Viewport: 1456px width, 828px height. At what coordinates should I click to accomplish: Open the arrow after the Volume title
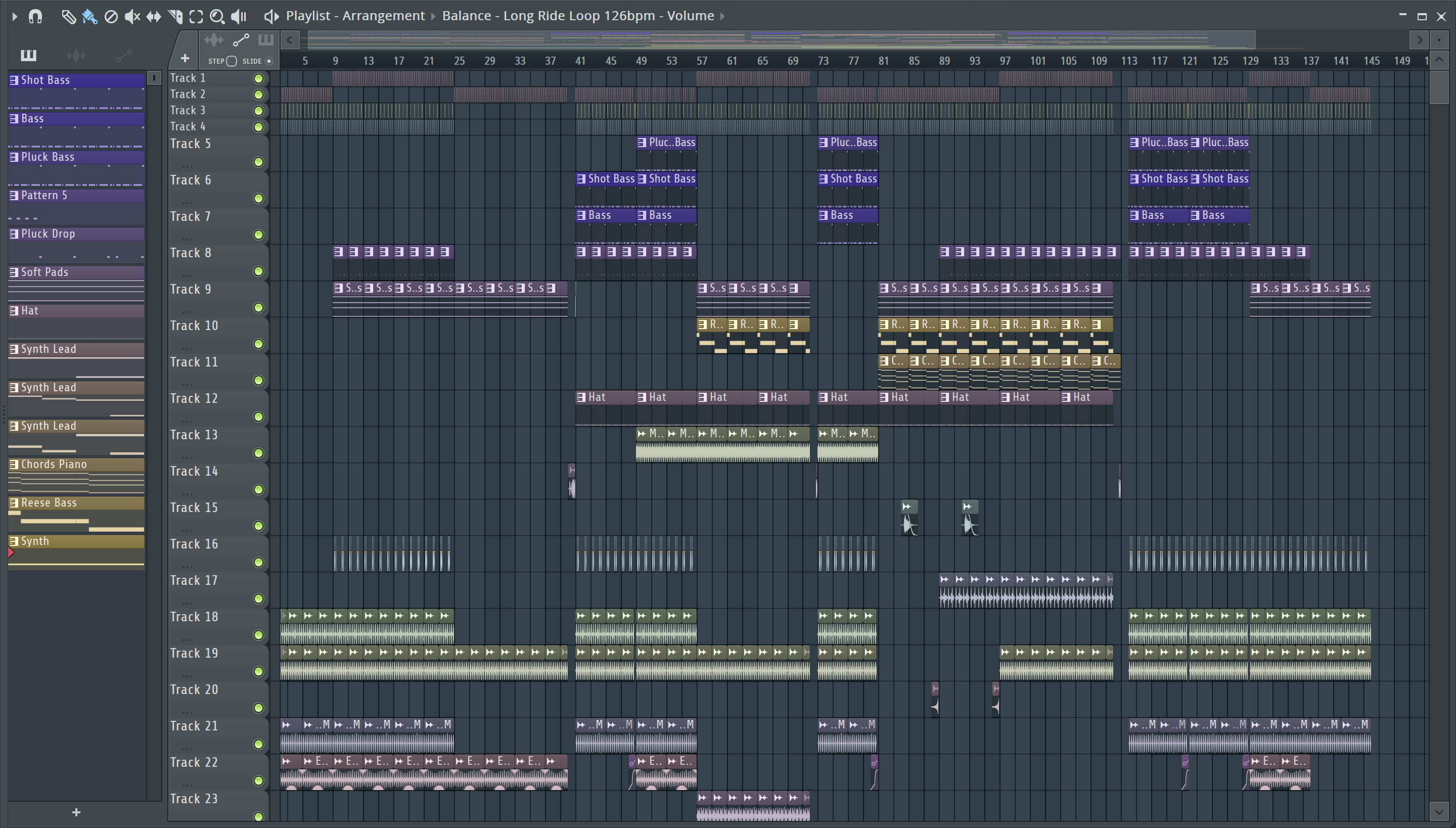722,17
